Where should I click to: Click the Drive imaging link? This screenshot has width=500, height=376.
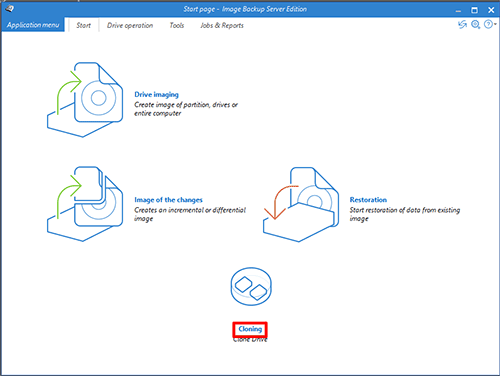156,95
